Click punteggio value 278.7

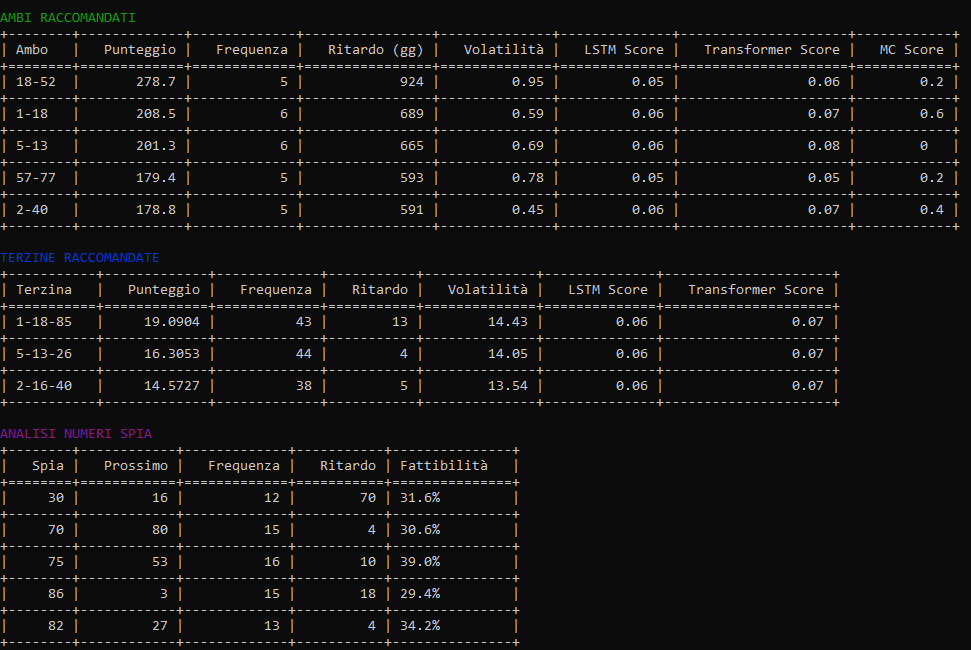pos(156,82)
